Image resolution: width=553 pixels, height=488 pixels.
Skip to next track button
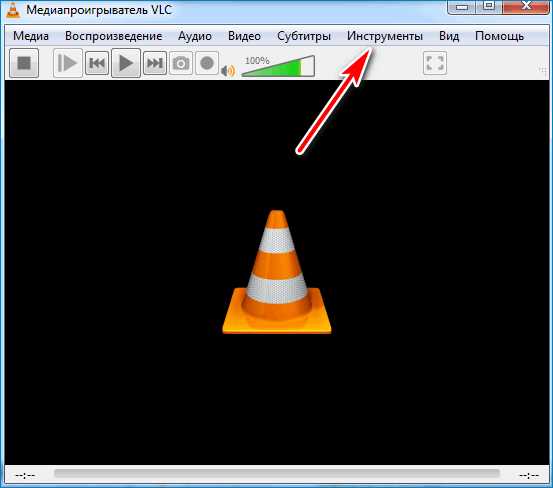click(x=154, y=63)
